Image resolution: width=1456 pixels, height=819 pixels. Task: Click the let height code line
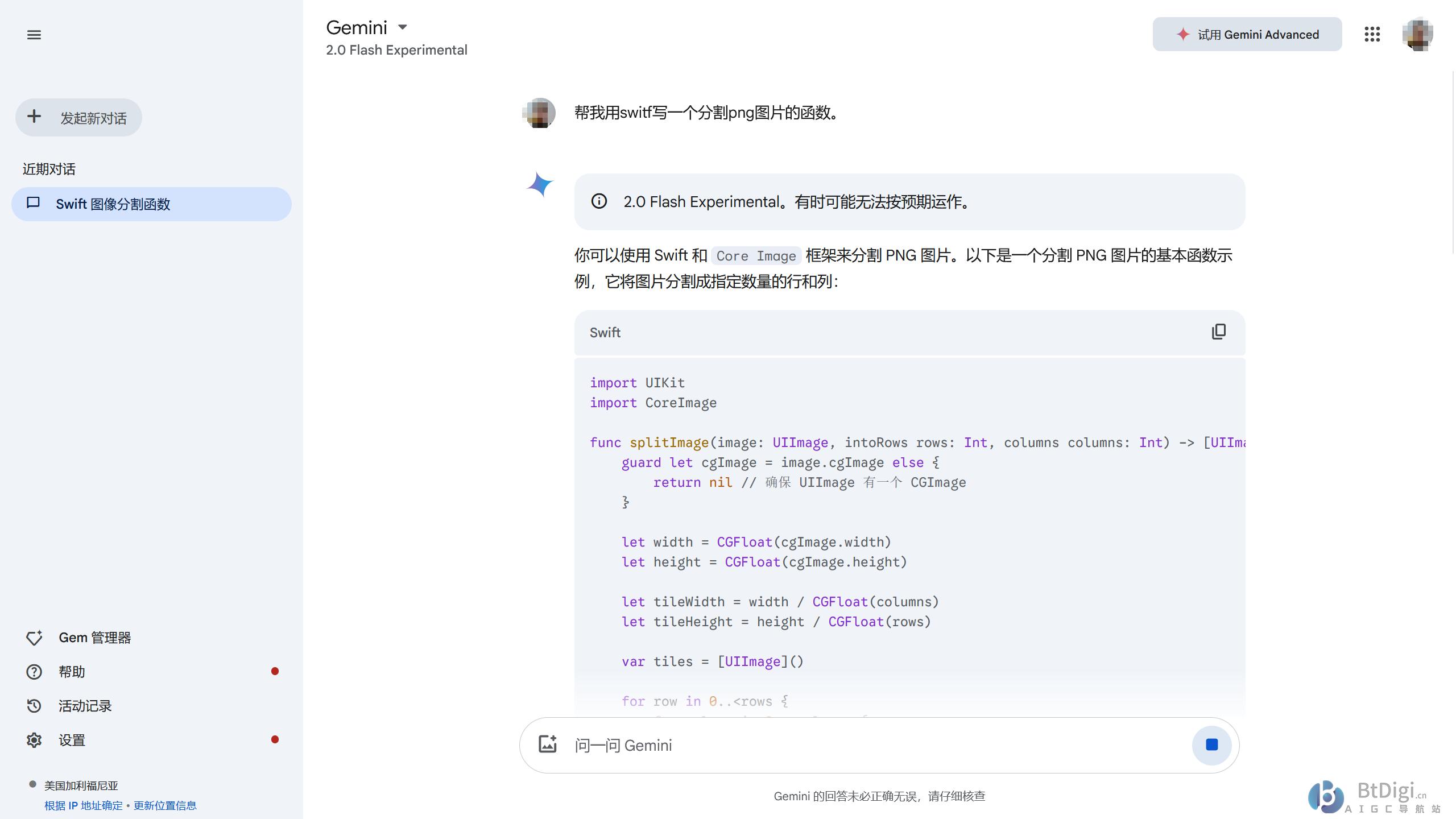(x=764, y=562)
